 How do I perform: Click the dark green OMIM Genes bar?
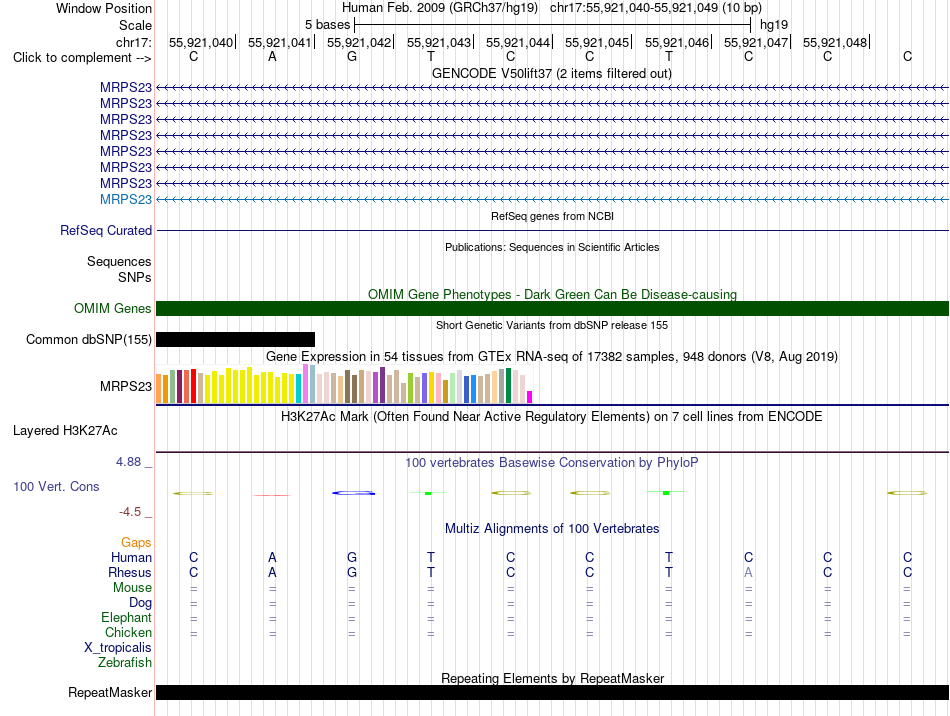(x=553, y=308)
